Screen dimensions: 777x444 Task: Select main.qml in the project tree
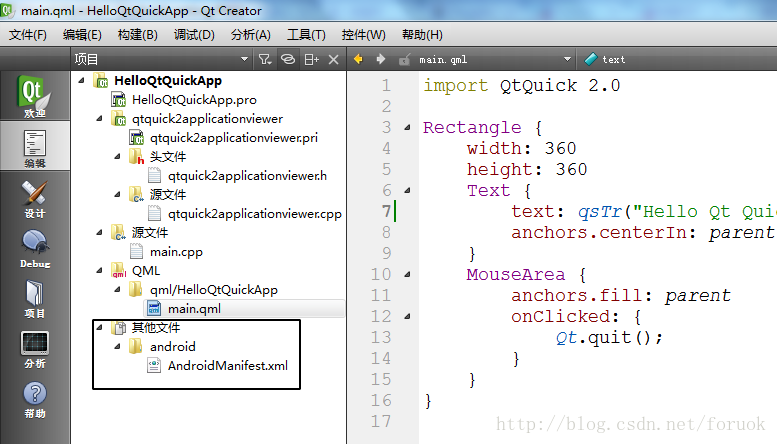click(194, 309)
